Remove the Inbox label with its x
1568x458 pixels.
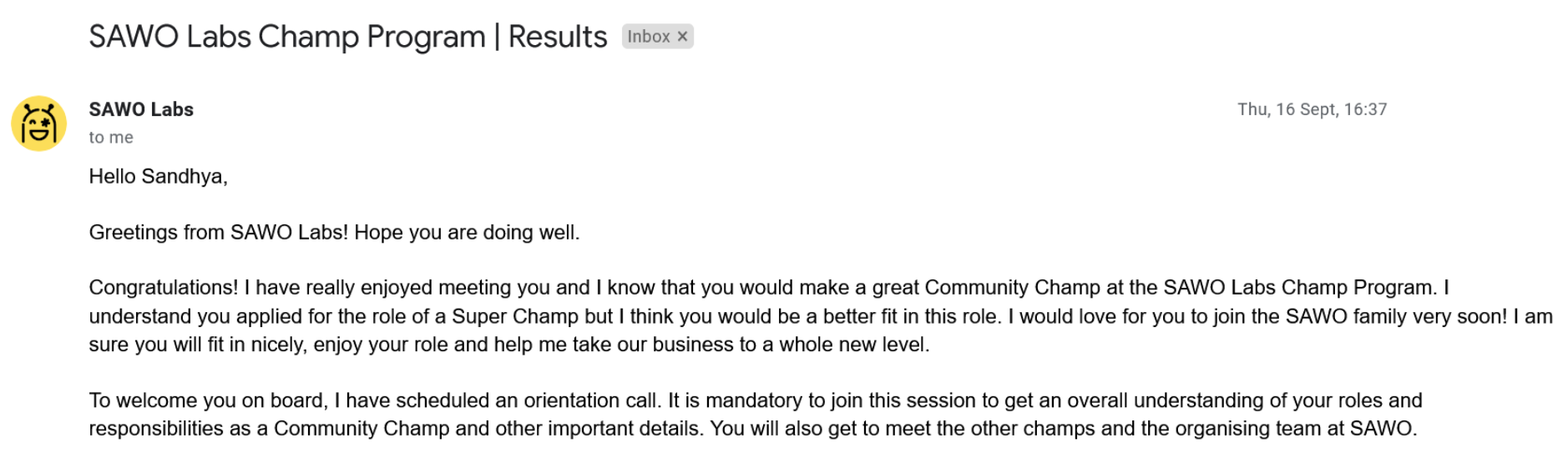click(x=682, y=37)
